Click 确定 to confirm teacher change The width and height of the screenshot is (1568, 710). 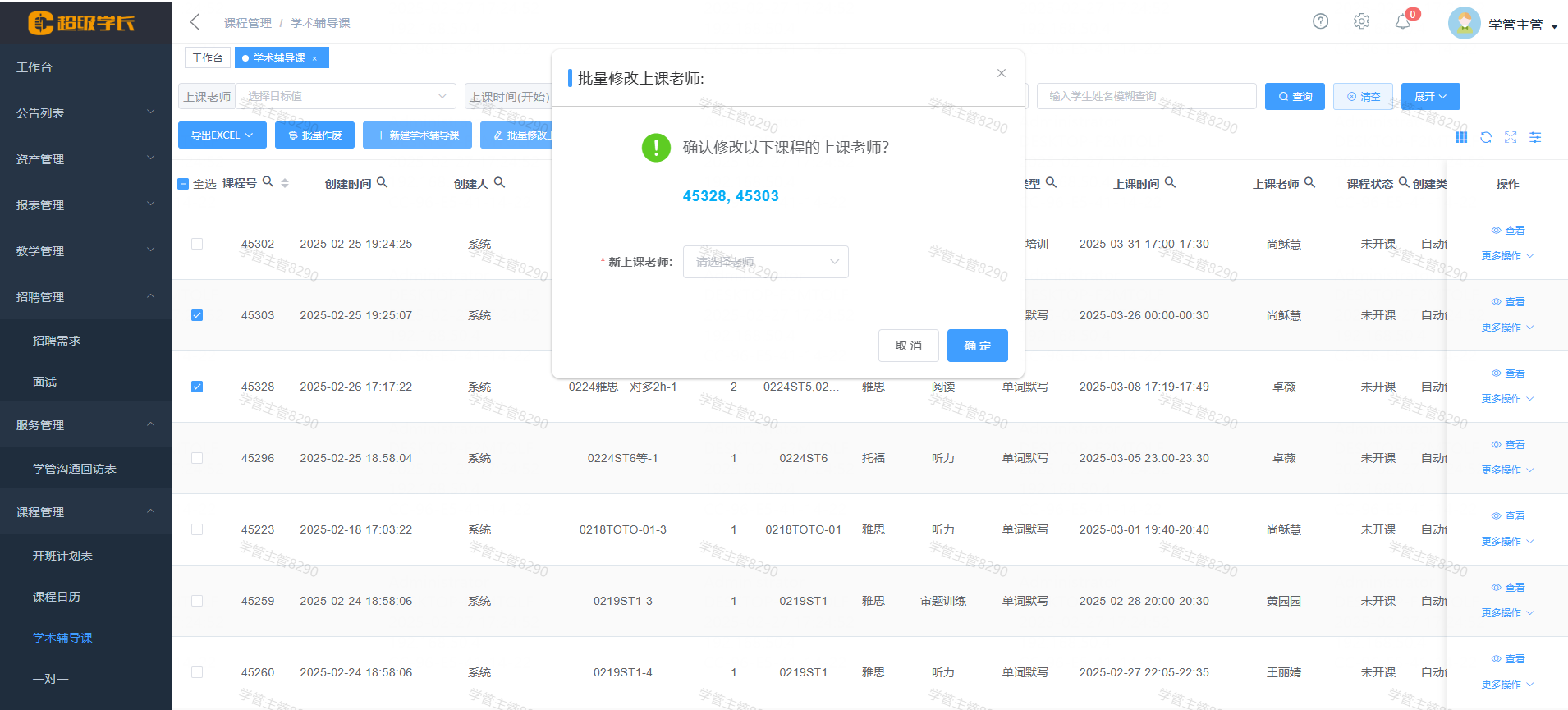tap(977, 346)
